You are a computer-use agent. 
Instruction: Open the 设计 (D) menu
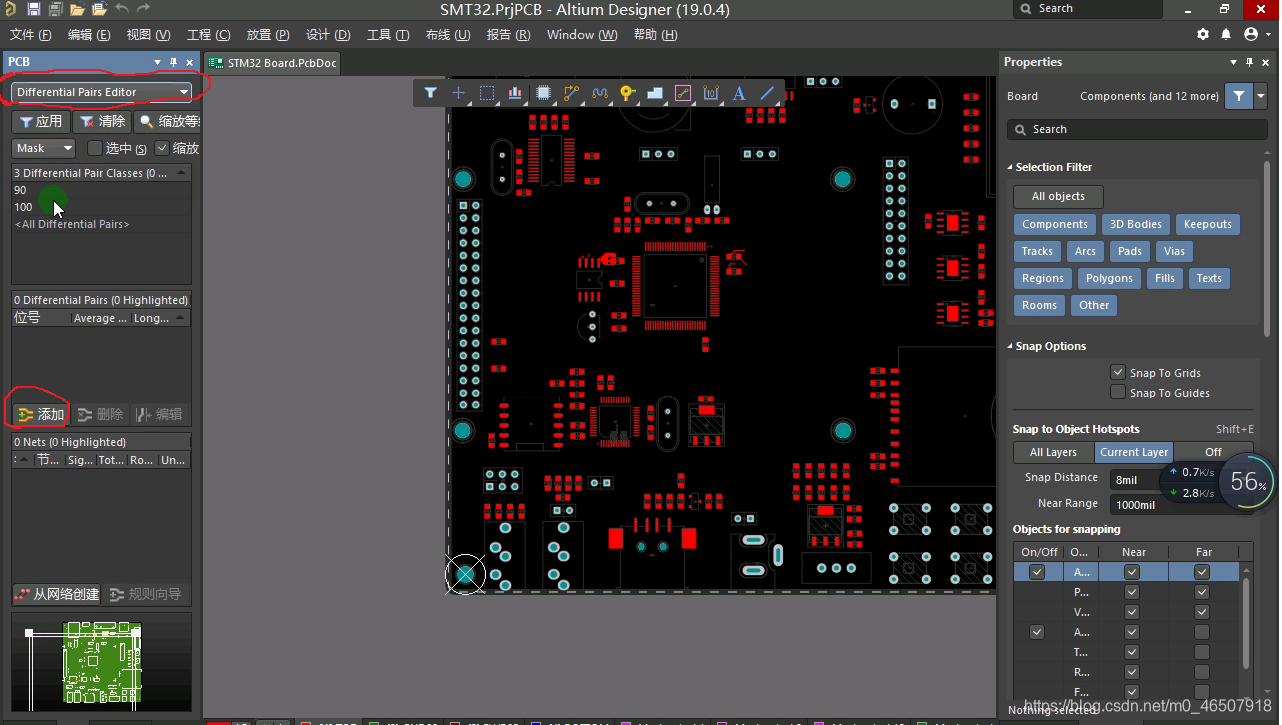pos(328,35)
